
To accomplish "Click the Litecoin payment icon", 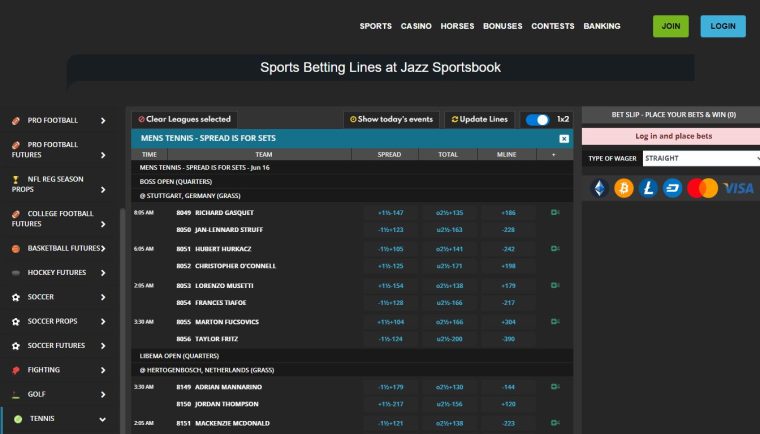I will click(x=648, y=188).
